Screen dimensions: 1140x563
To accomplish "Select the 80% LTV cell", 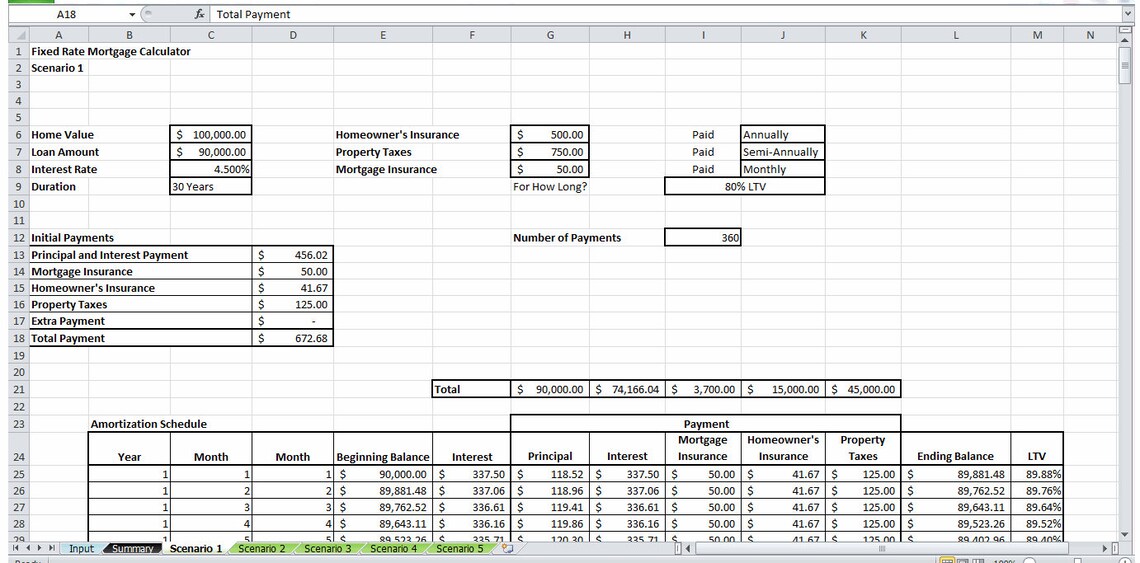I will 744,187.
